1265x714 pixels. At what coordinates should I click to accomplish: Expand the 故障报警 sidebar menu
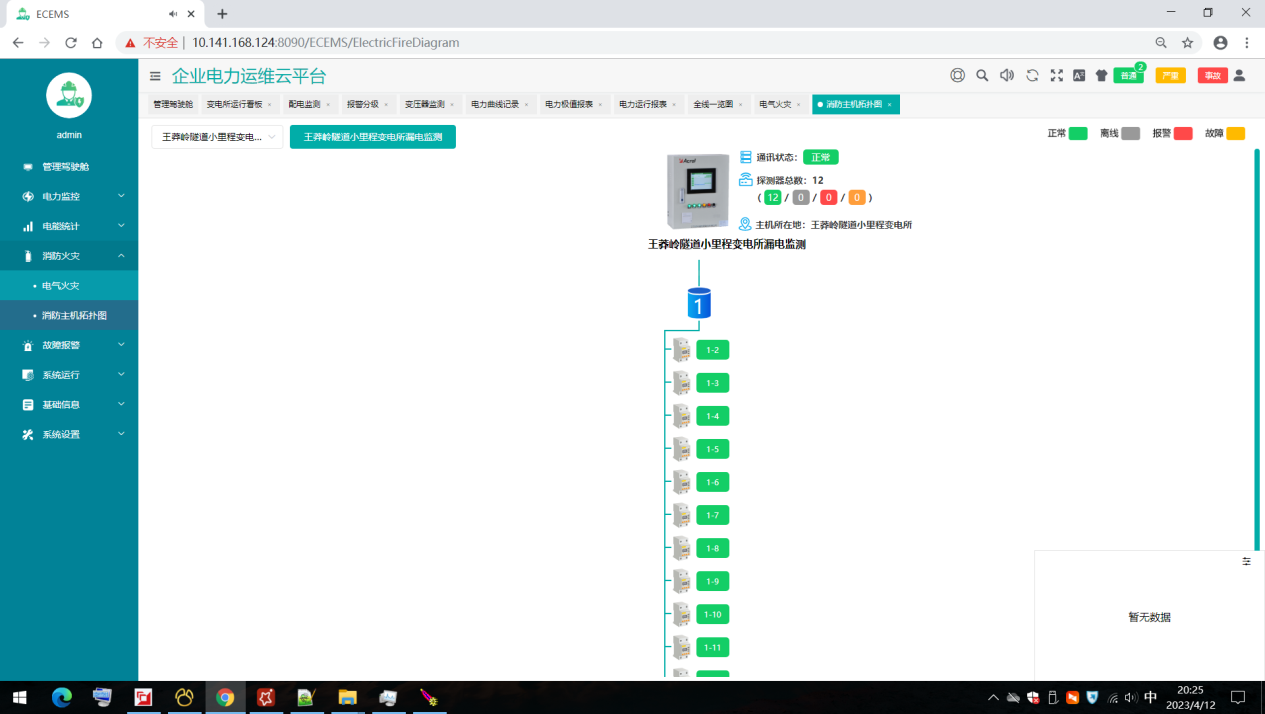click(69, 345)
